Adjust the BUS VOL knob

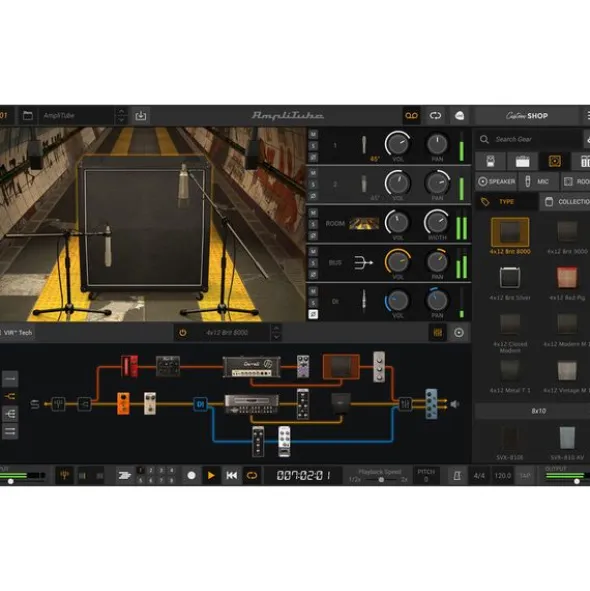(x=397, y=261)
